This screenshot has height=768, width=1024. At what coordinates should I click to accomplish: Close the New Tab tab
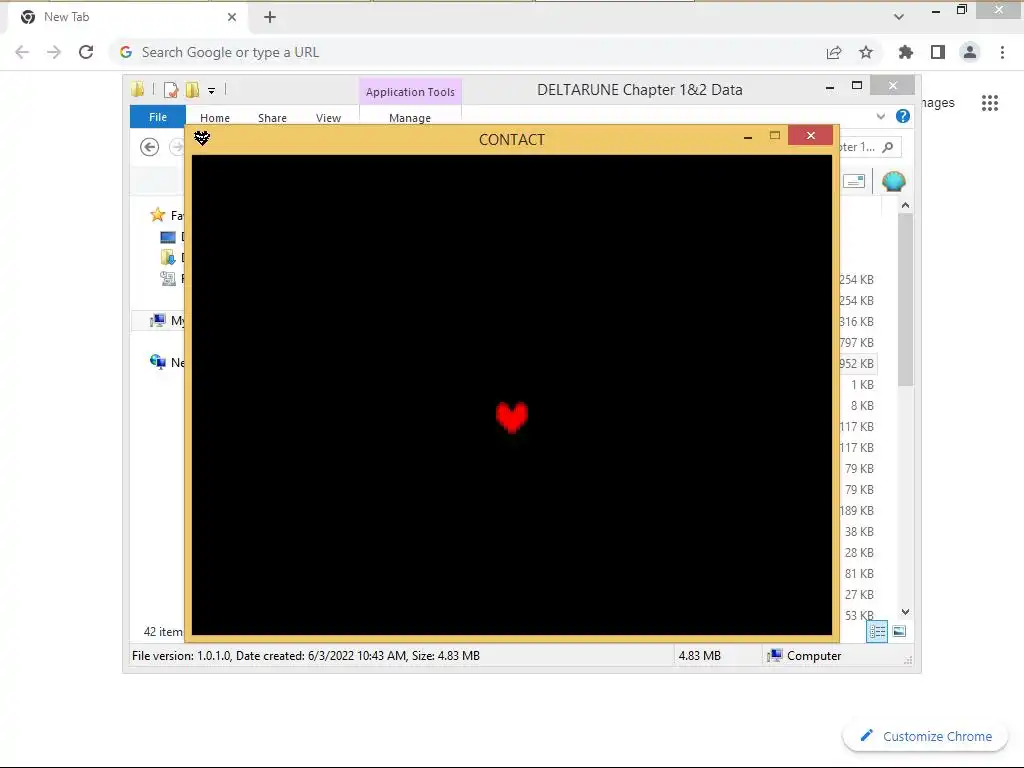point(232,17)
